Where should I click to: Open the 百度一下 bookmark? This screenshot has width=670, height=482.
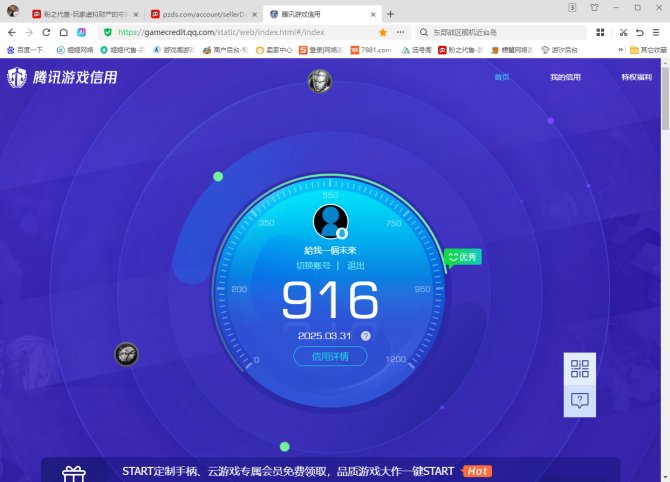pos(26,50)
